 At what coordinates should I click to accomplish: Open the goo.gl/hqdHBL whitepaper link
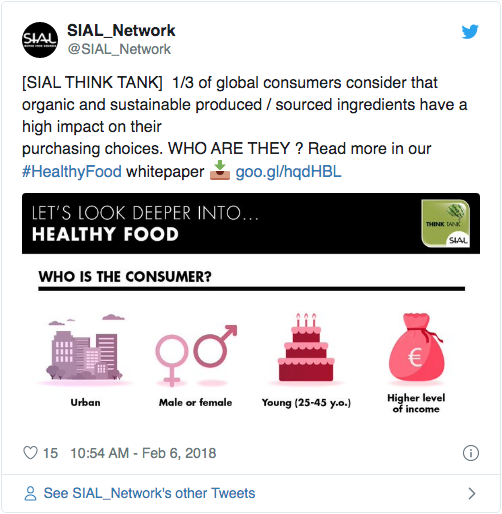point(288,172)
